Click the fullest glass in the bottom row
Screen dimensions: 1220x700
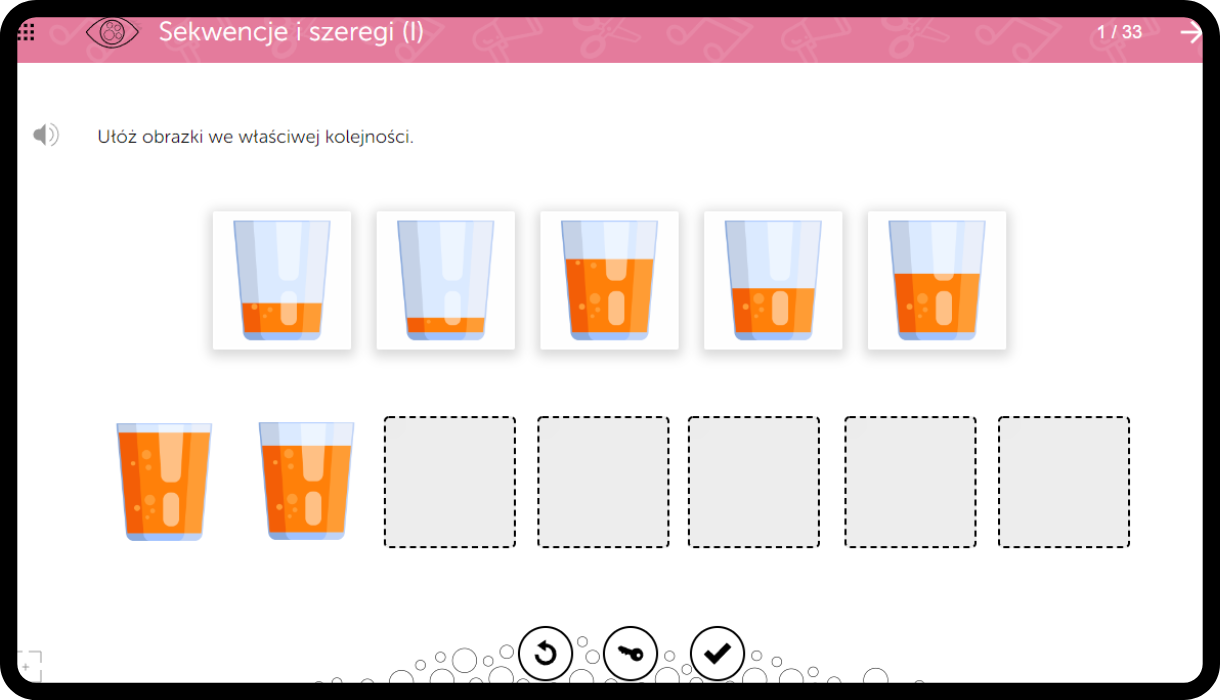pyautogui.click(x=164, y=482)
